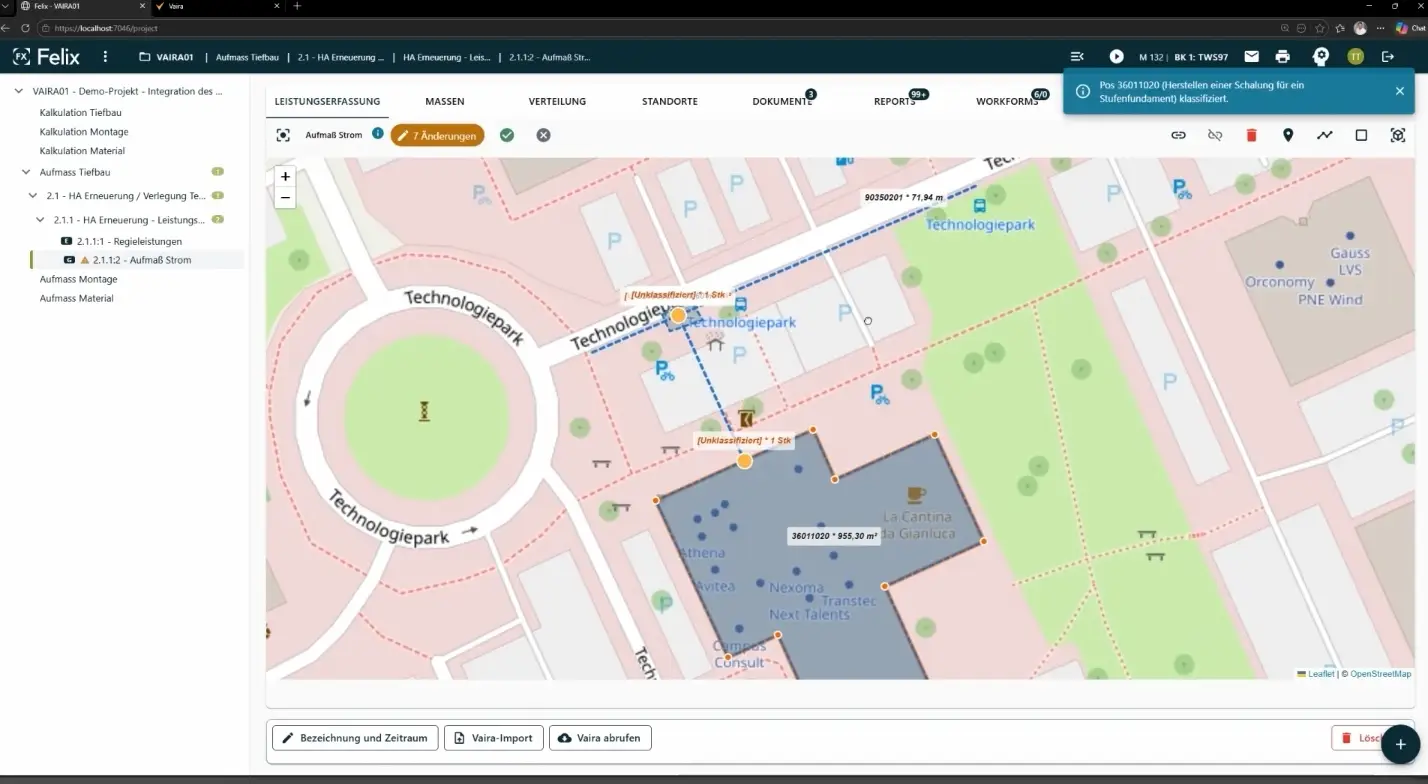Image resolution: width=1428 pixels, height=784 pixels.
Task: Open the Leaflet attribution link
Action: (x=1321, y=674)
